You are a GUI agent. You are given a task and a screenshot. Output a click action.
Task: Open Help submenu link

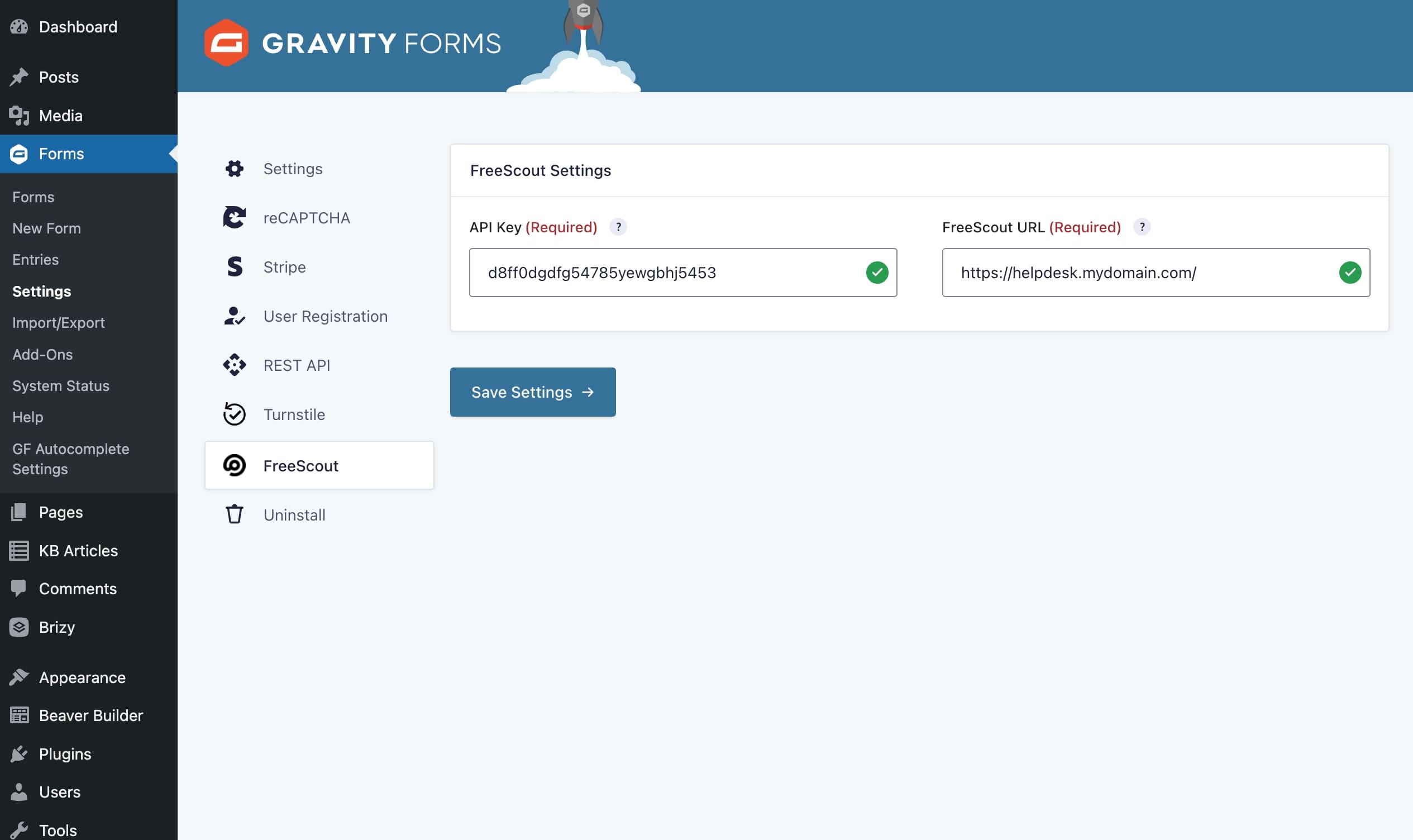coord(28,417)
